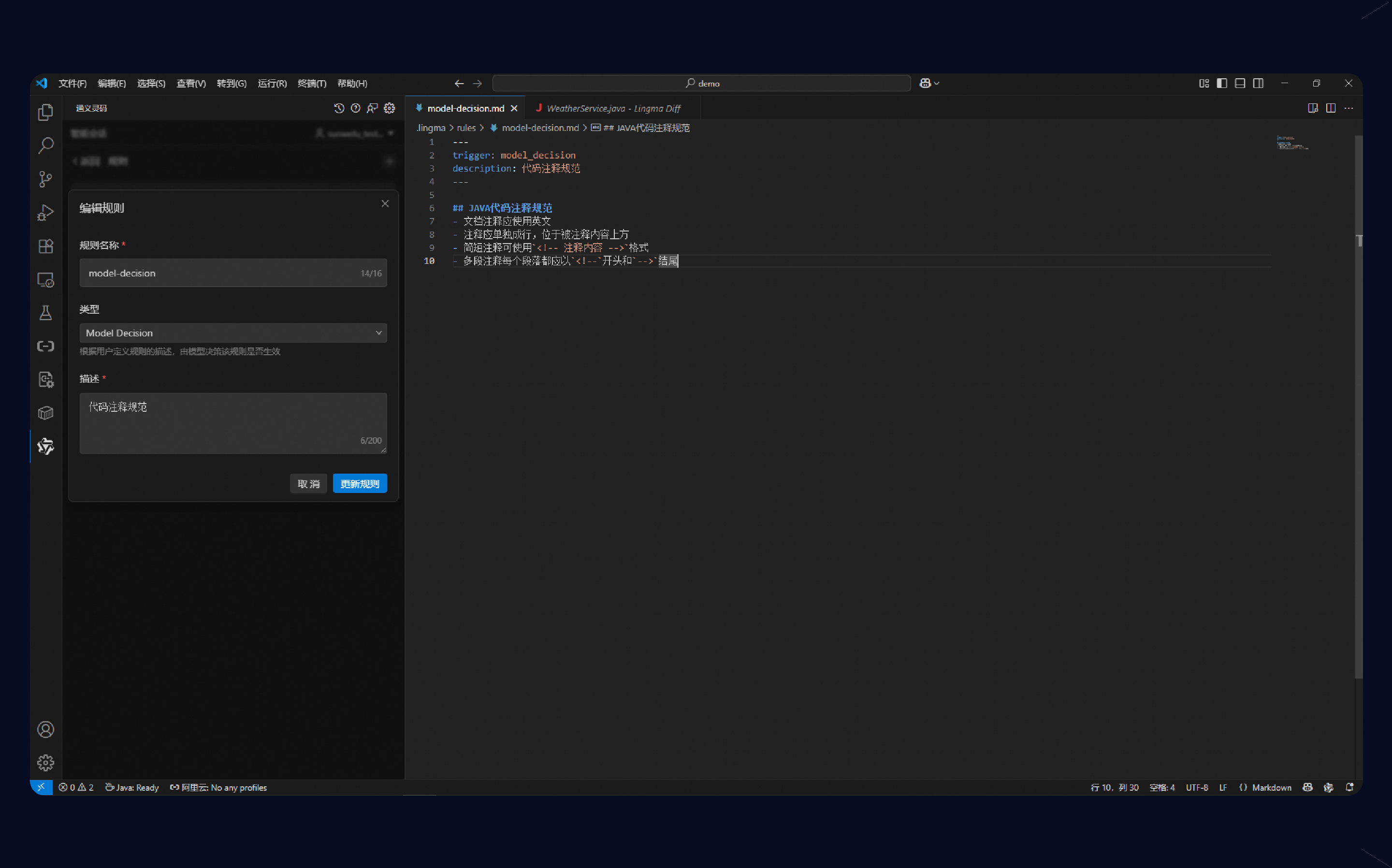Split the editor right
The width and height of the screenshot is (1392, 868).
tap(1331, 108)
